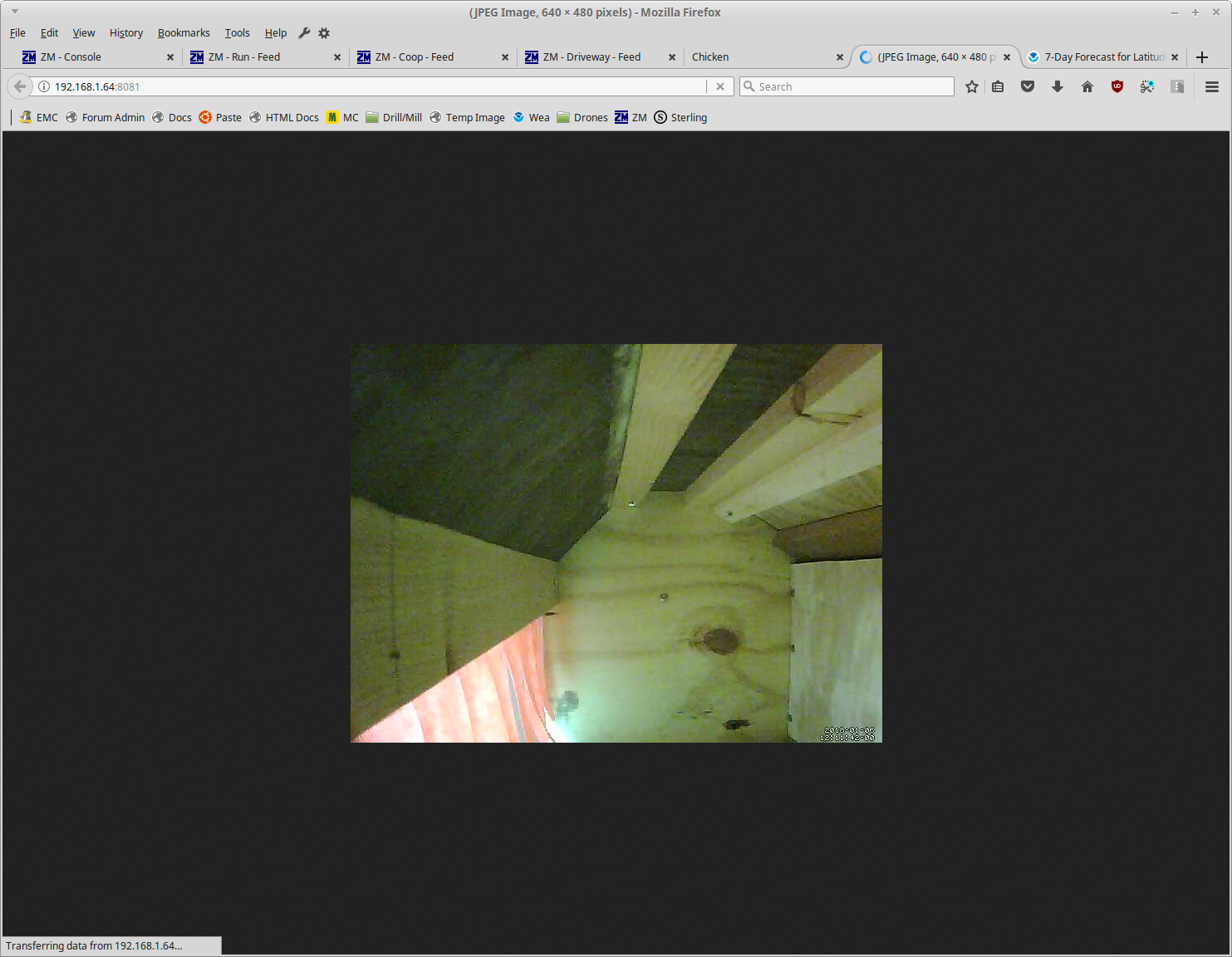The width and height of the screenshot is (1232, 957).
Task: Open the Downloads arrow icon
Action: (x=1058, y=86)
